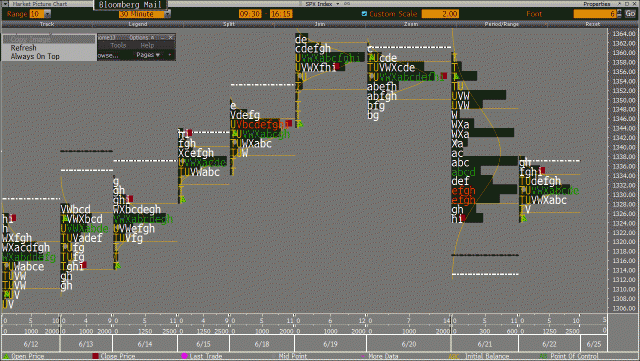This screenshot has width=640, height=361.
Task: Select the 6/19 date column
Action: (330, 344)
